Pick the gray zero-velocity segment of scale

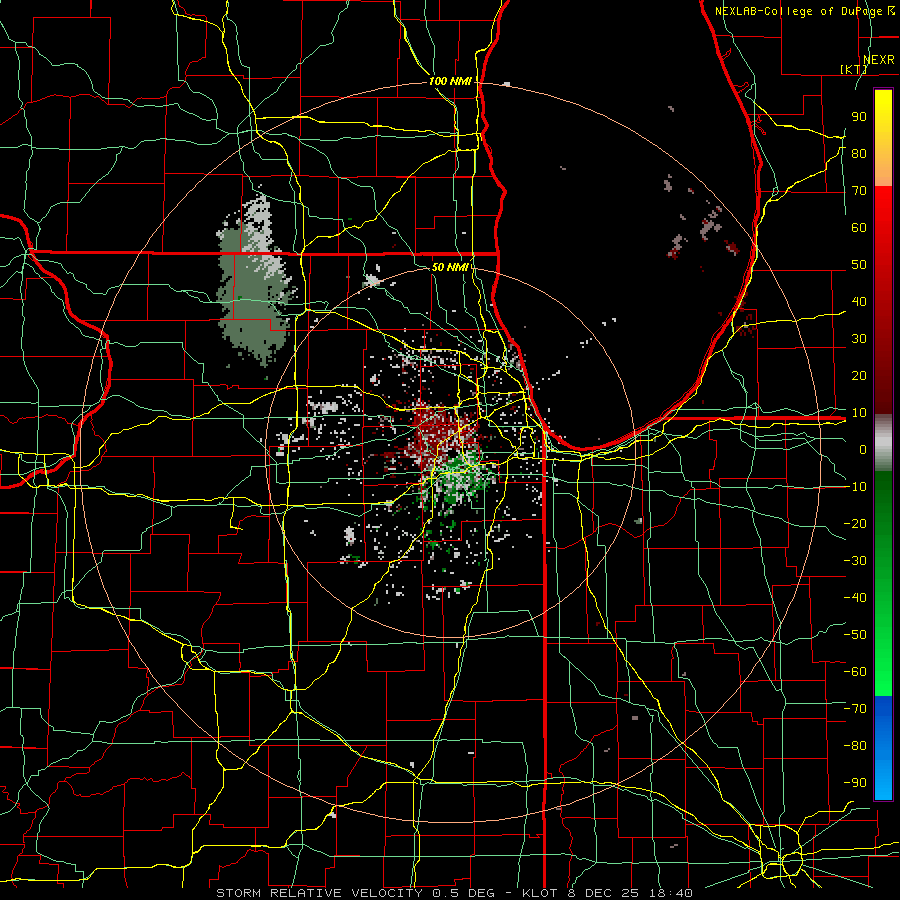point(883,443)
